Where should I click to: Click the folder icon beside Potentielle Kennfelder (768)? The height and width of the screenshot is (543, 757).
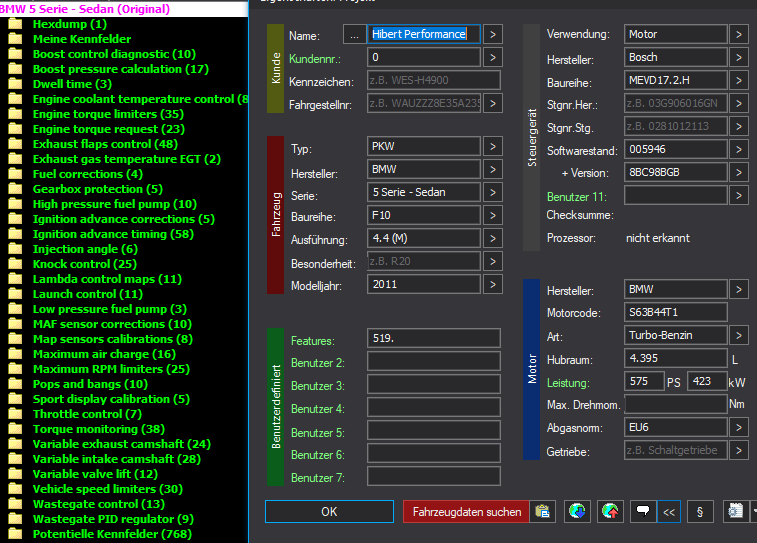[x=15, y=533]
